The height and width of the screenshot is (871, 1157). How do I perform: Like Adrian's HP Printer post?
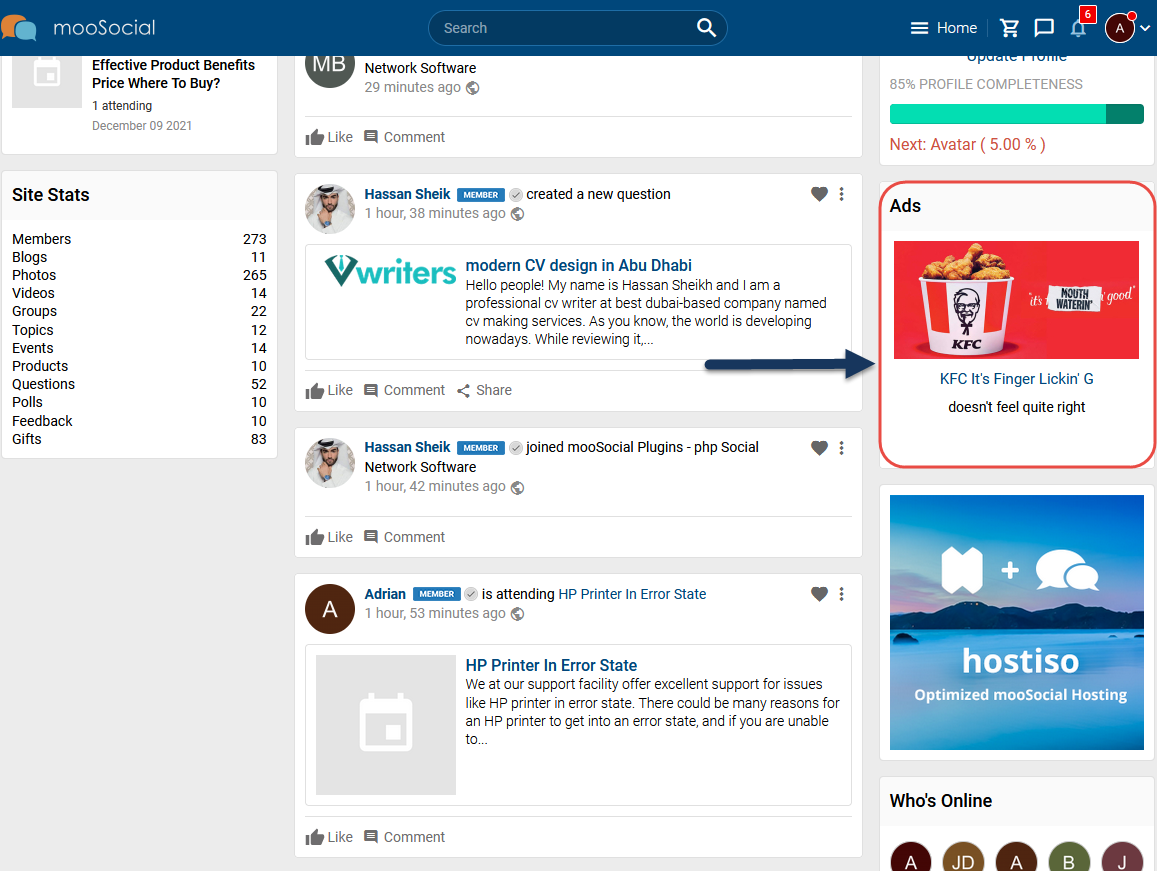[329, 837]
